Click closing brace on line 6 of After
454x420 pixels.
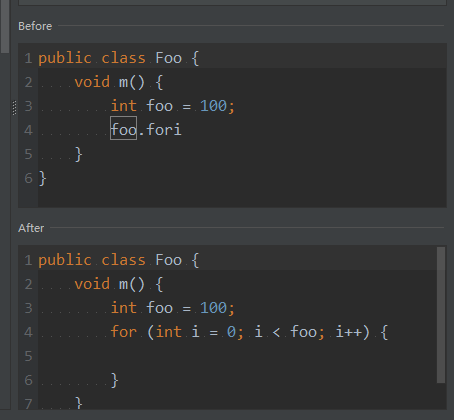114,380
